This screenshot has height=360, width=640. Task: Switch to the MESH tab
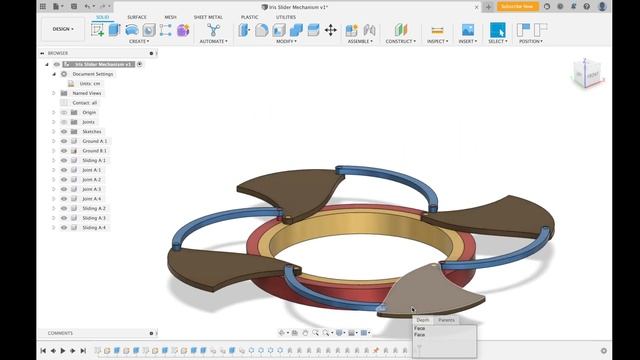(x=170, y=17)
